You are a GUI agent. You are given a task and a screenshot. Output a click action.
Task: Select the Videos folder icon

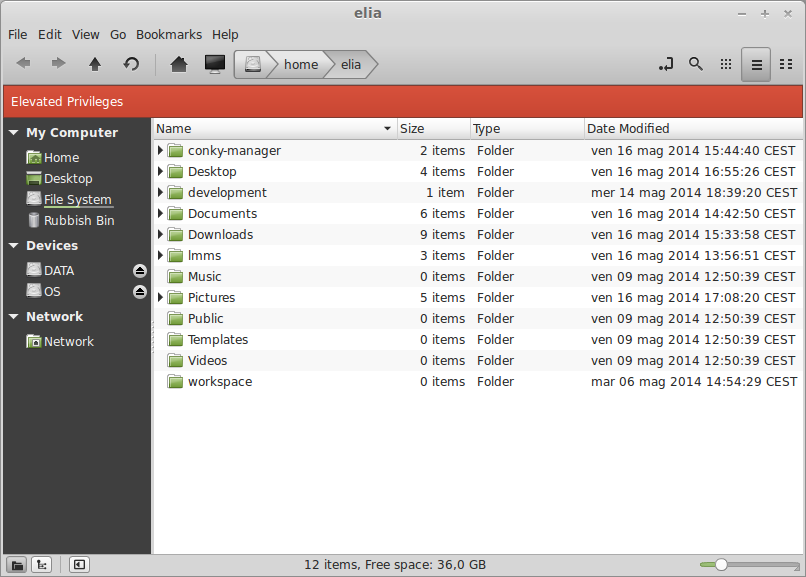175,361
